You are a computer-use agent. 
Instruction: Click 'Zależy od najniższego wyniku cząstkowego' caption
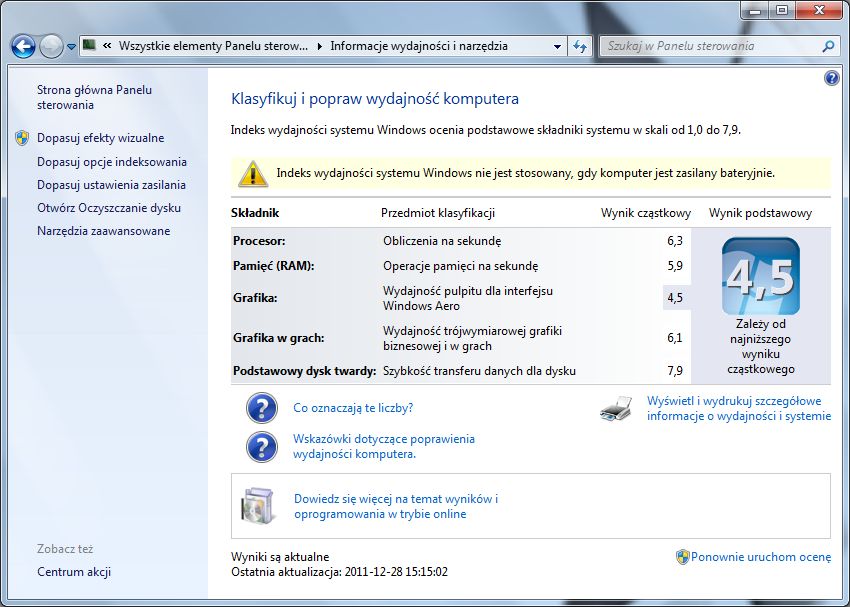(761, 347)
